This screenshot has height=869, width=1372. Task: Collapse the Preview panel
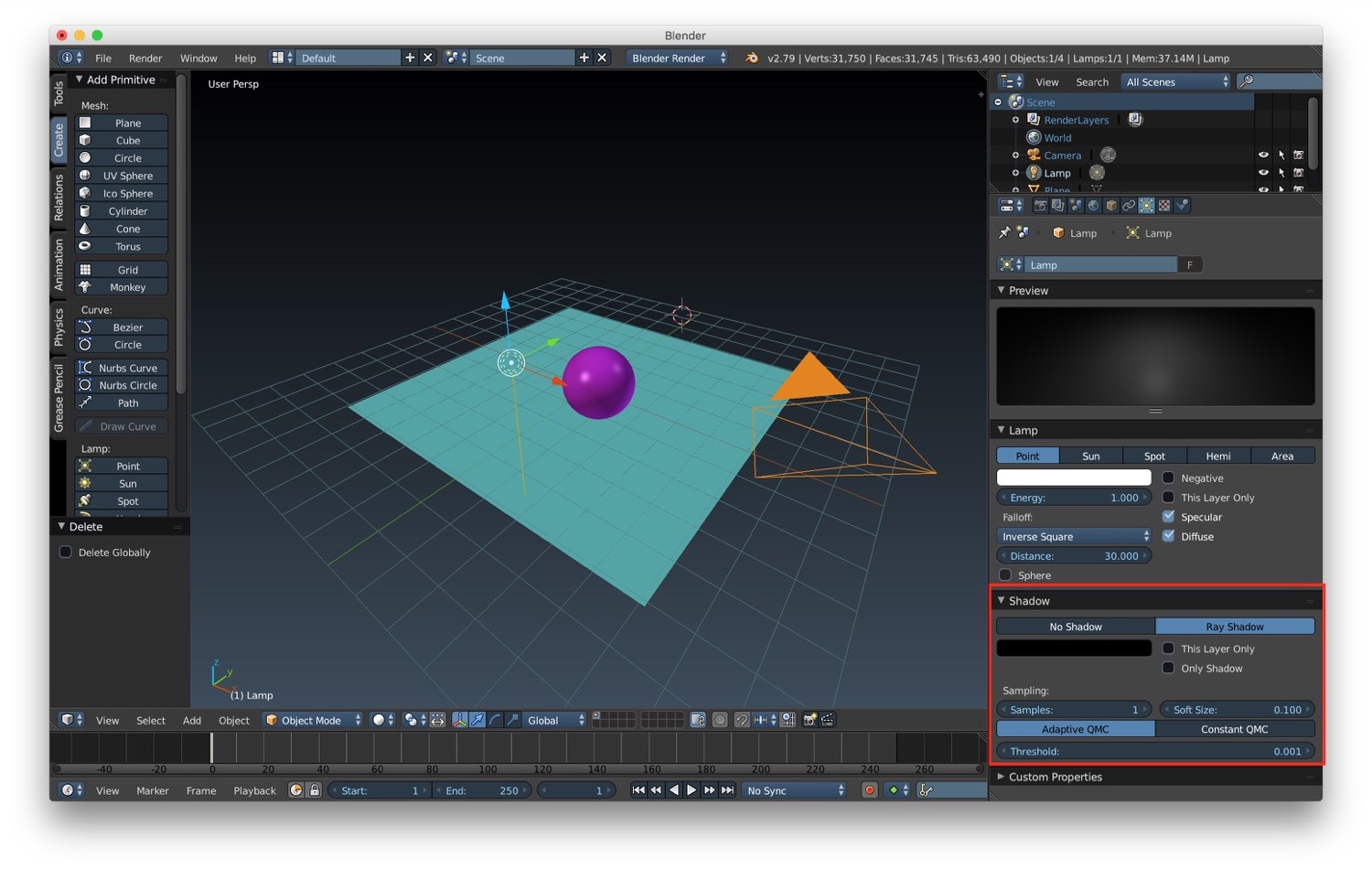(x=1002, y=290)
